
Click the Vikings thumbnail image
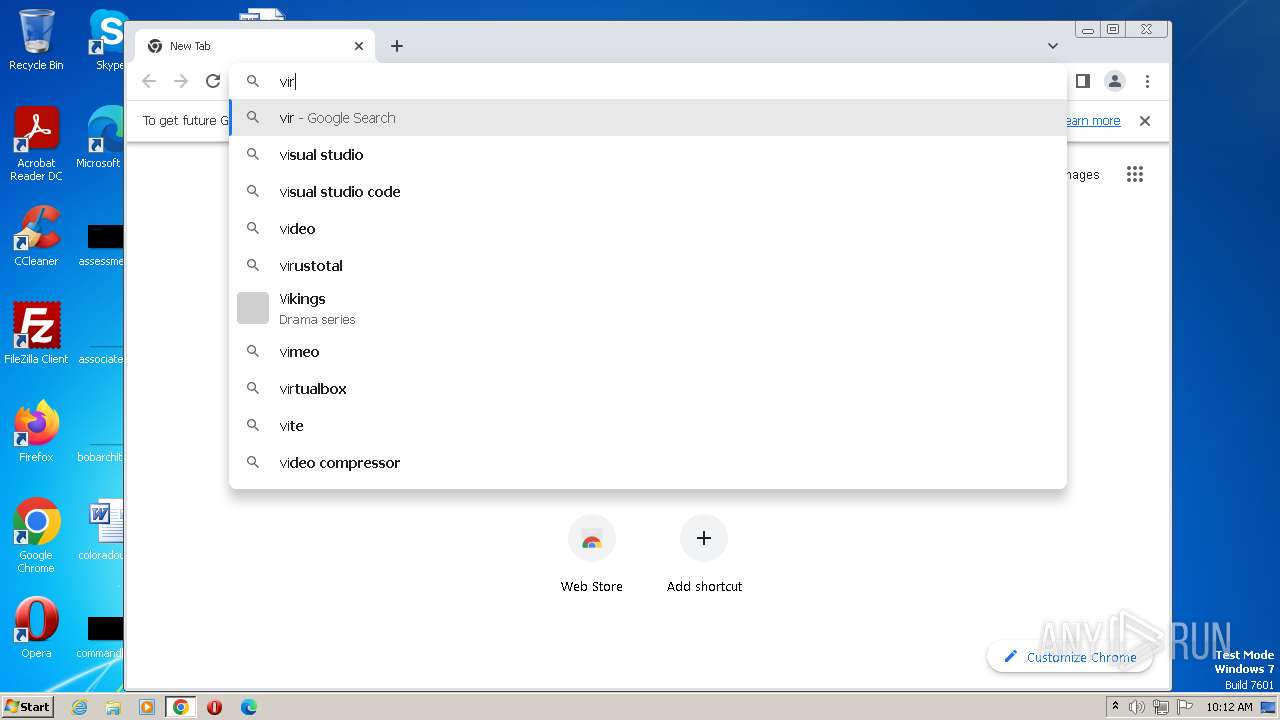(x=253, y=308)
